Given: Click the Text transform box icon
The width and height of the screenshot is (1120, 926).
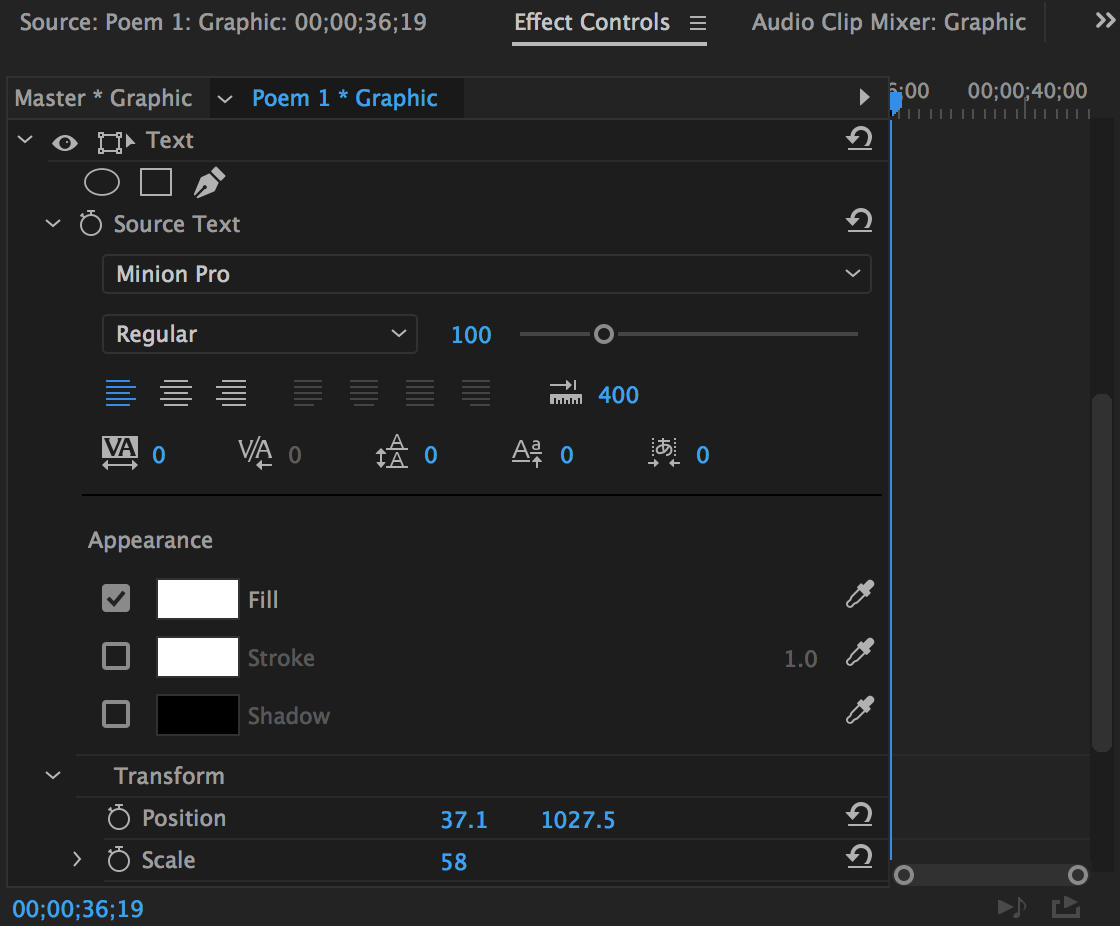Looking at the screenshot, I should [116, 142].
